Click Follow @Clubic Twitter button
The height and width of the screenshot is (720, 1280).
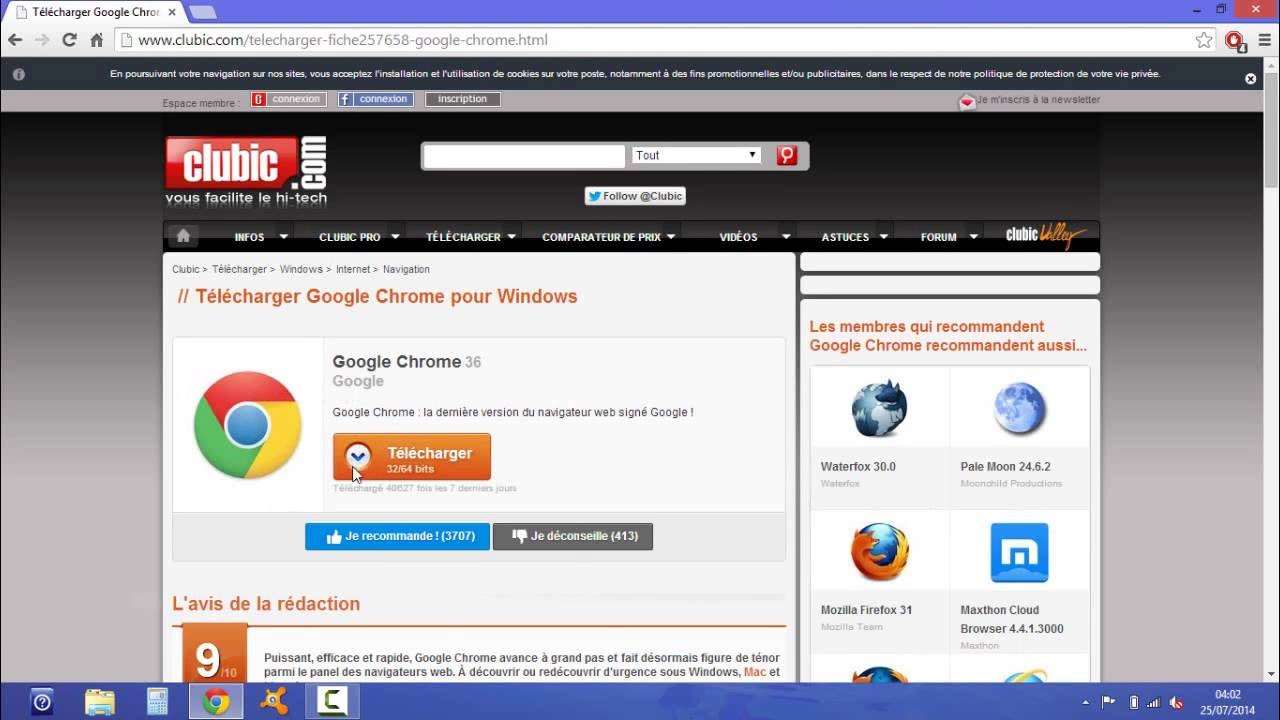[x=635, y=196]
